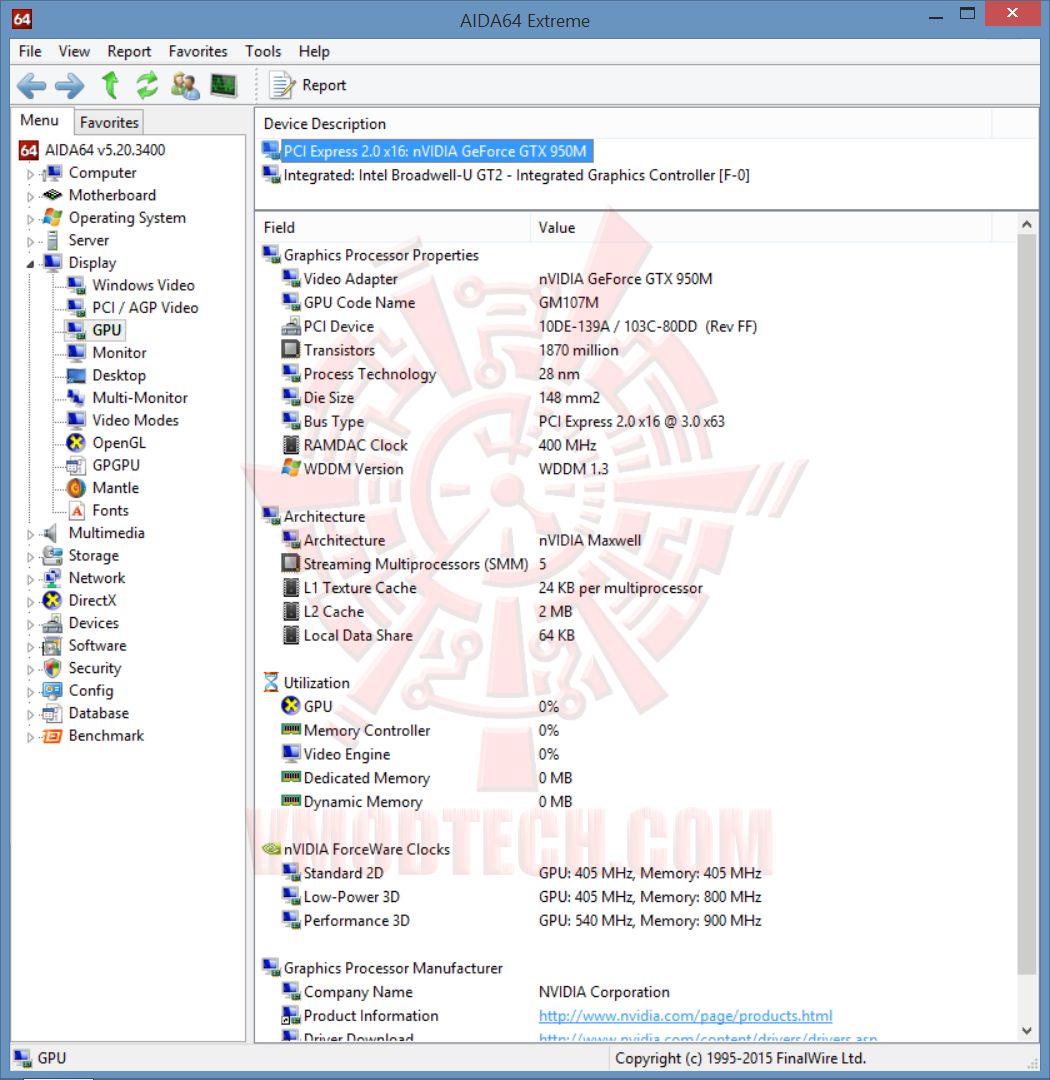This screenshot has height=1080, width=1050.
Task: Click the AIDA64 title bar logo
Action: click(22, 19)
